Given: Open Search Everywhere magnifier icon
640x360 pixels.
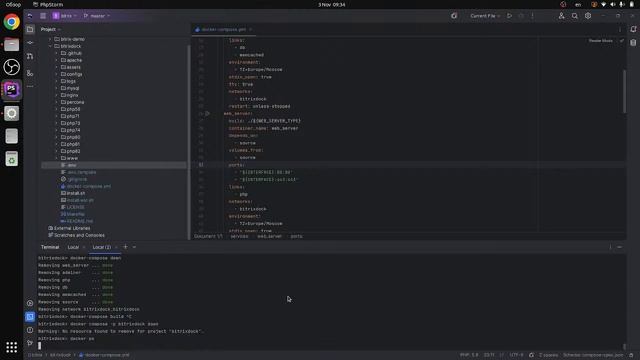Looking at the screenshot, I should point(575,16).
